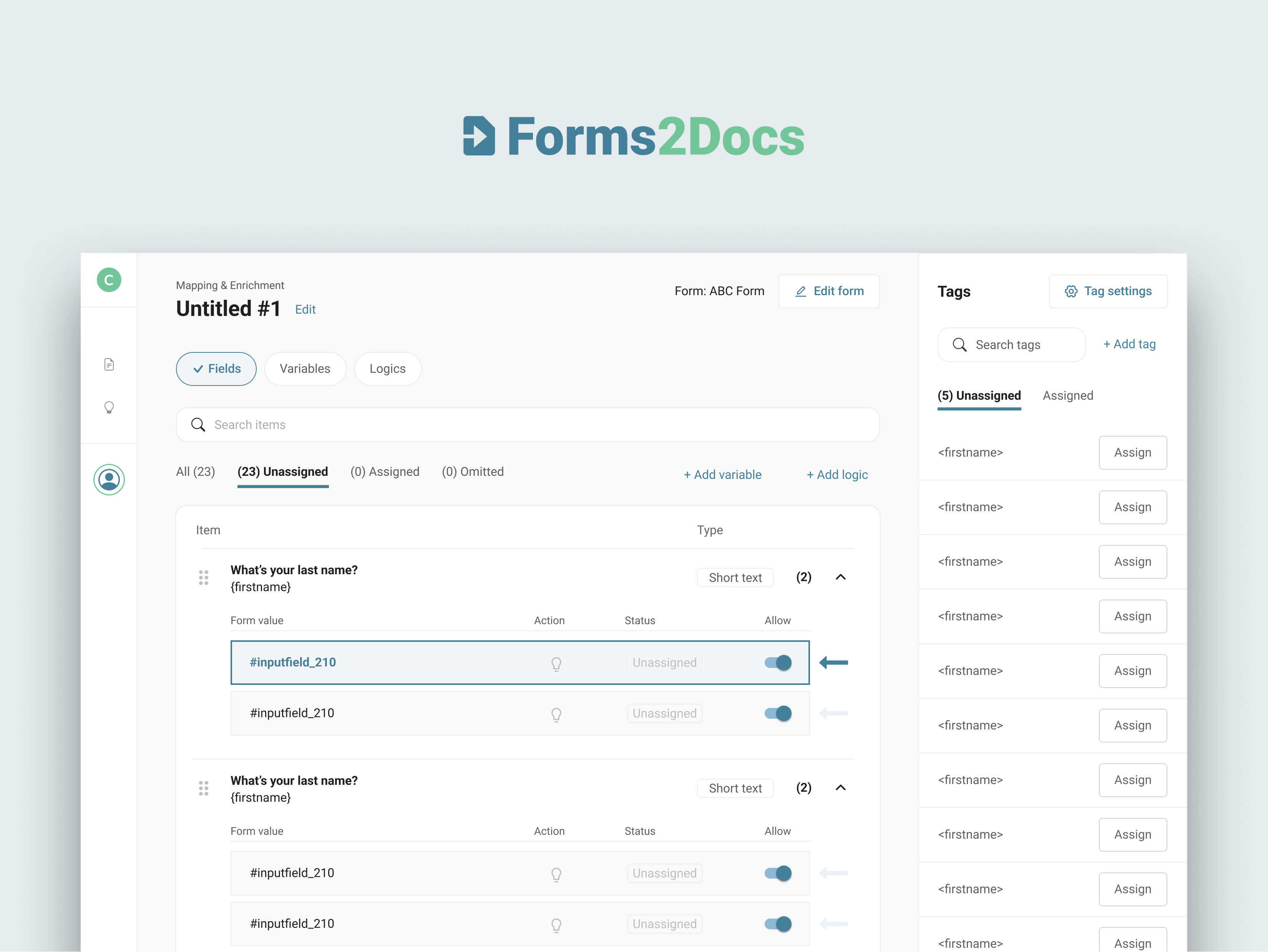Click Assign for the ninth <firstname> tag
Viewport: 1268px width, 952px height.
pos(1133,889)
